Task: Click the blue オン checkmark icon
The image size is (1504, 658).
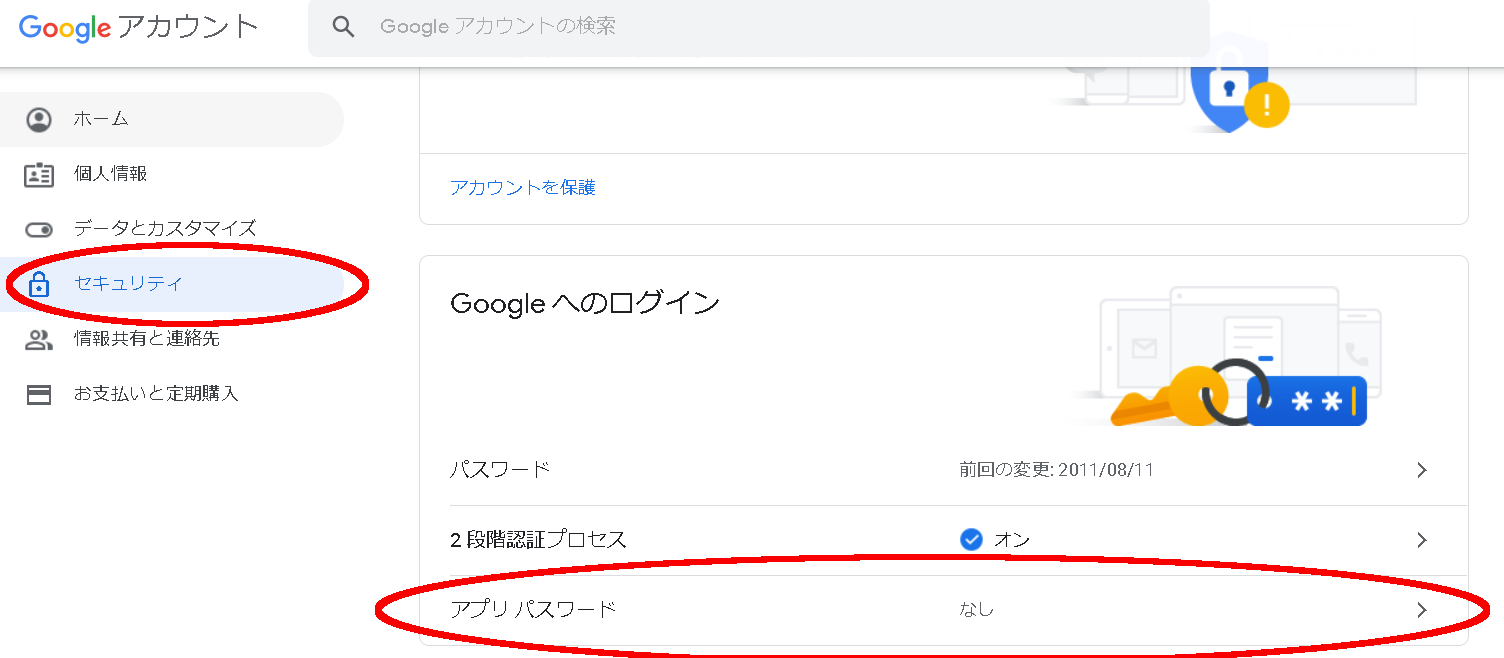Action: (971, 540)
